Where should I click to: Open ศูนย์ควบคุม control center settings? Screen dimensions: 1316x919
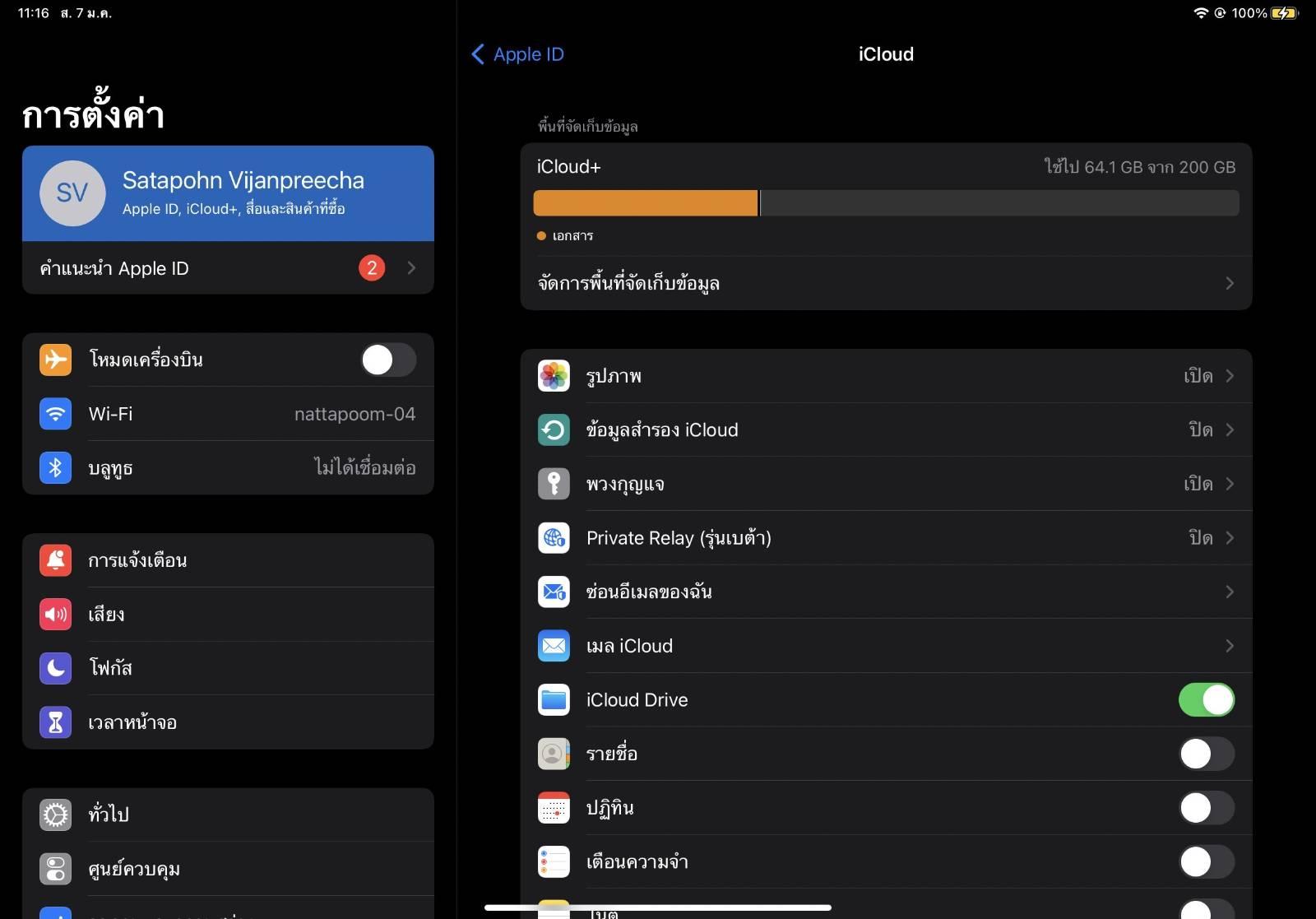tap(228, 869)
